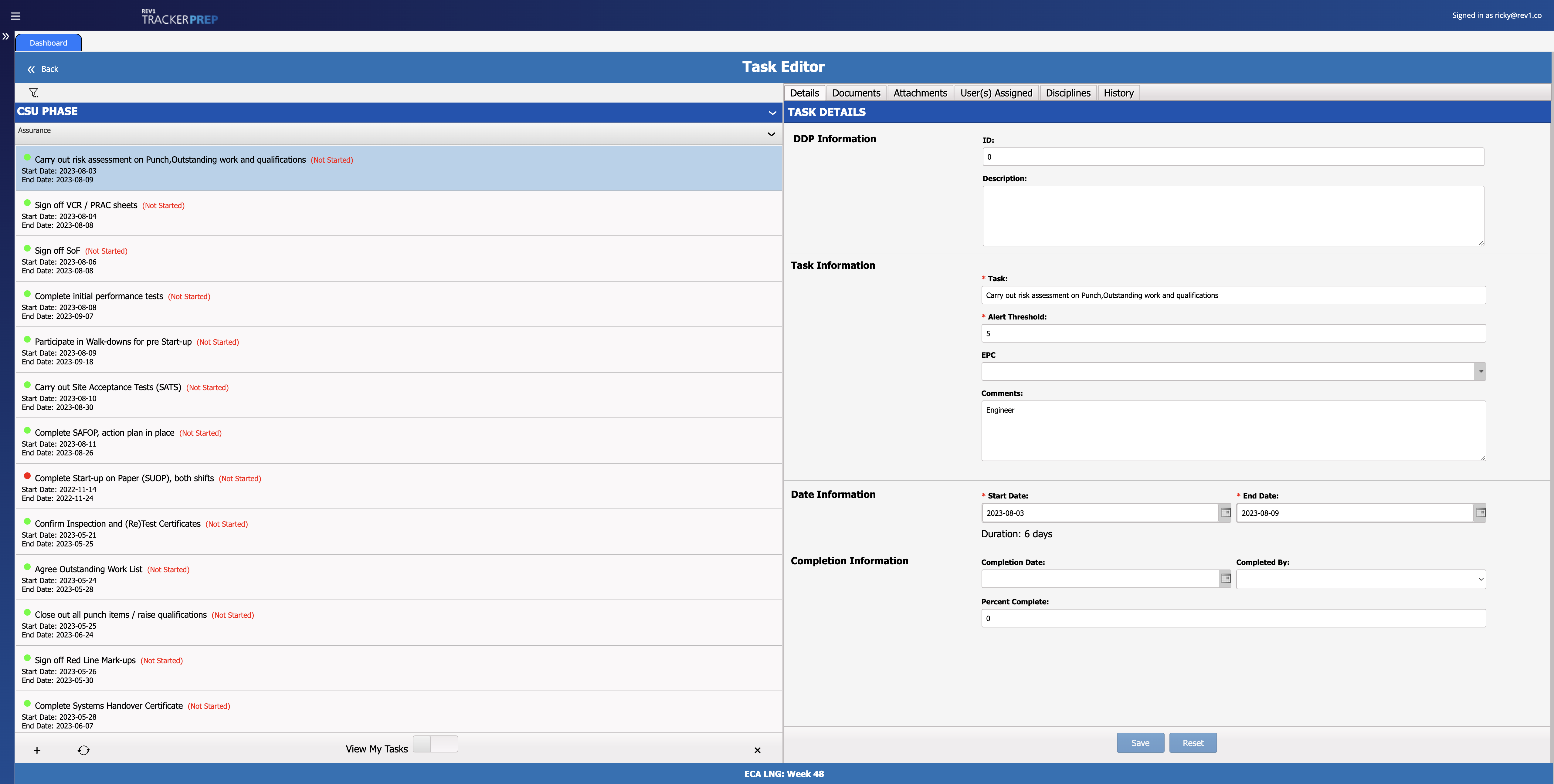1554x784 pixels.
Task: Collapse the Assurance group chevron
Action: point(771,134)
